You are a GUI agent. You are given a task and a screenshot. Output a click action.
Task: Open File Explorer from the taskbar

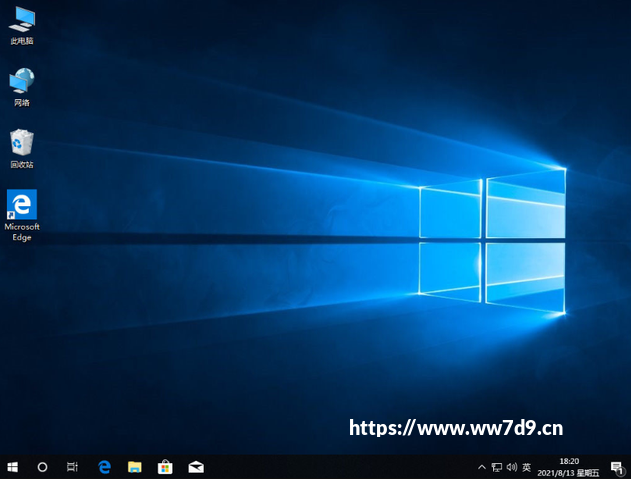pos(134,467)
